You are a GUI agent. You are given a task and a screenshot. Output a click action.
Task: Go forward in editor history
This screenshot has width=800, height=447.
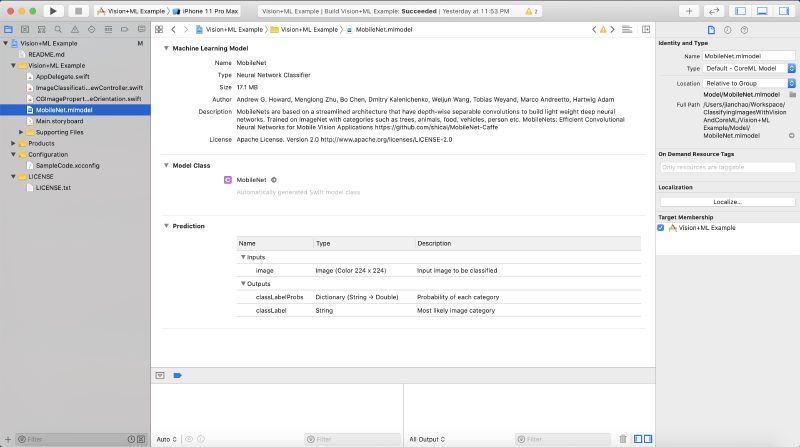186,30
